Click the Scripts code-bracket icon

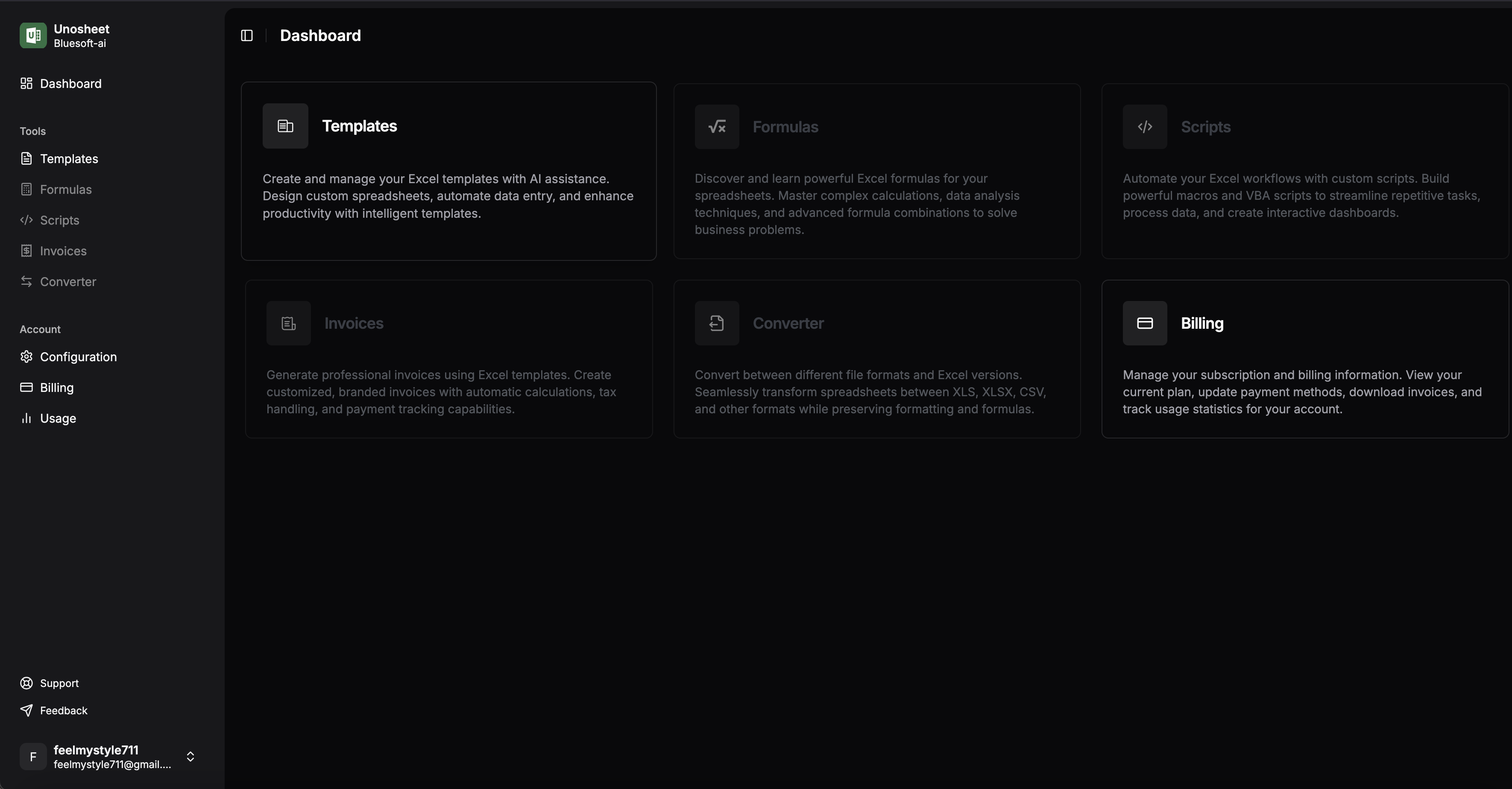click(1145, 127)
